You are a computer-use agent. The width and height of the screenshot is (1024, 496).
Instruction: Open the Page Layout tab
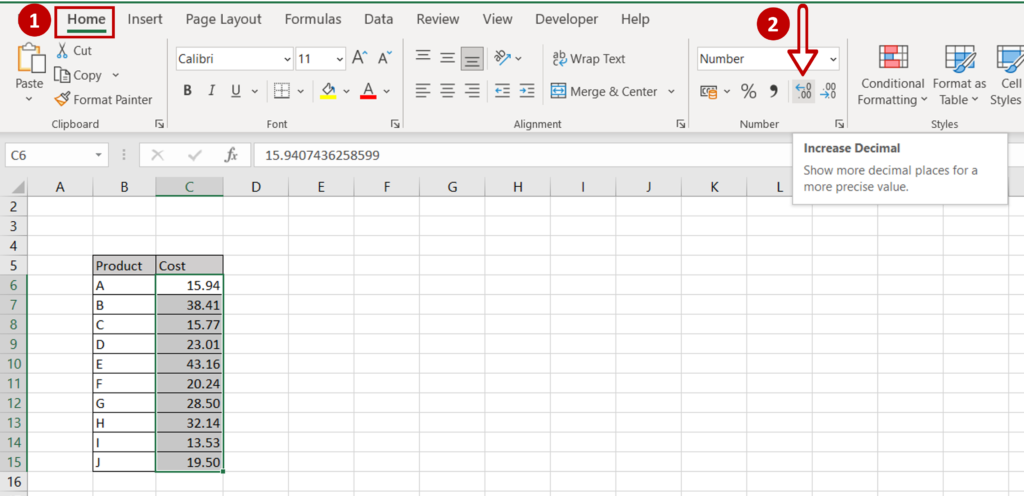pos(223,20)
